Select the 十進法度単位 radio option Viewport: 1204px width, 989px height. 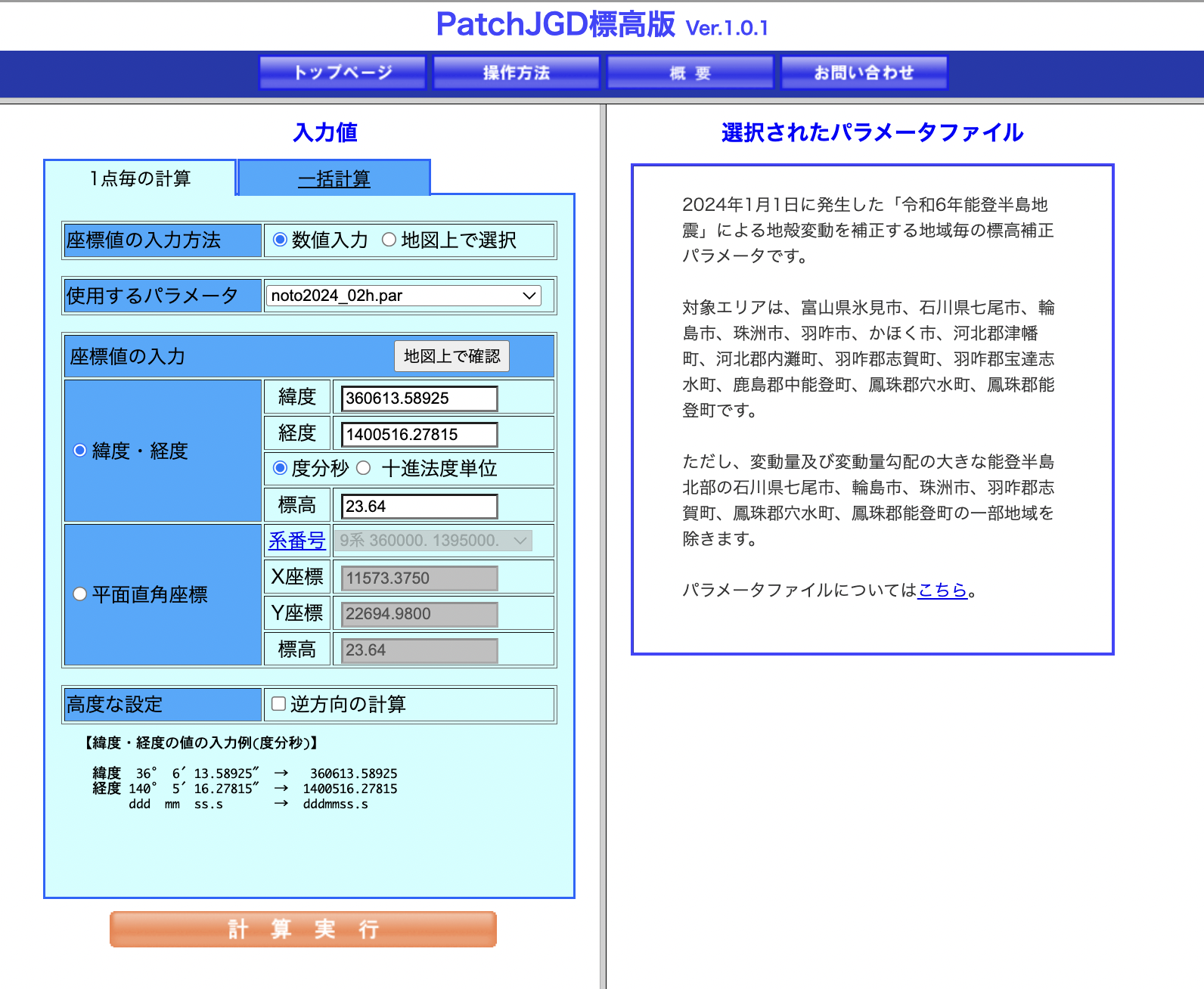pos(364,468)
